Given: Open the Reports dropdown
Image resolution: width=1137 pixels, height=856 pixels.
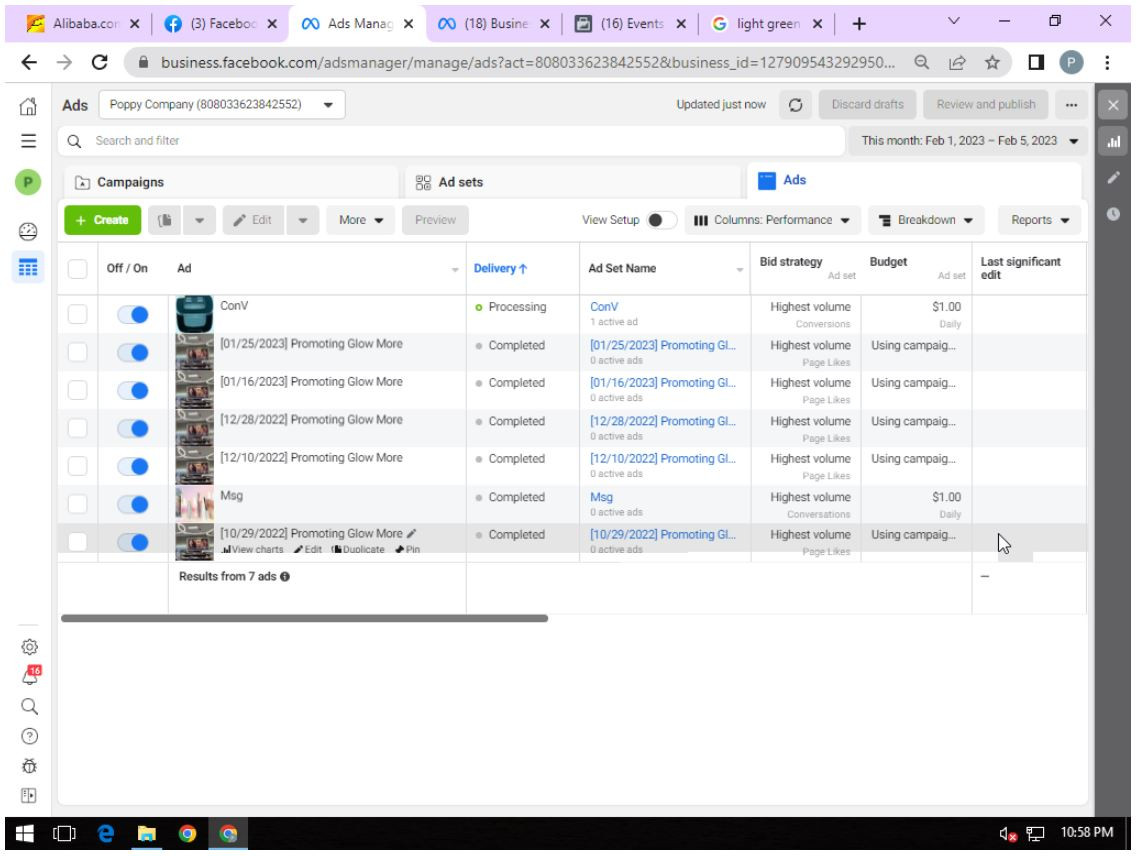Looking at the screenshot, I should 1040,220.
